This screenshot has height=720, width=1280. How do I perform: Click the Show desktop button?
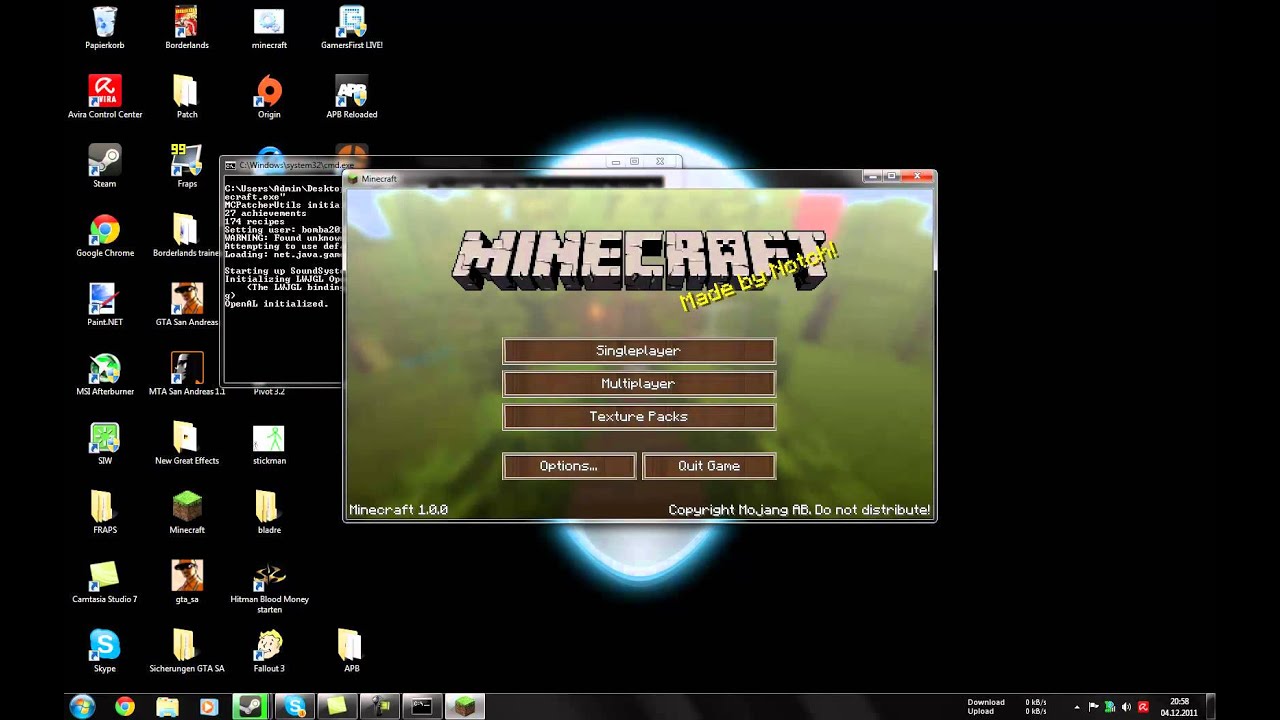click(x=1211, y=707)
